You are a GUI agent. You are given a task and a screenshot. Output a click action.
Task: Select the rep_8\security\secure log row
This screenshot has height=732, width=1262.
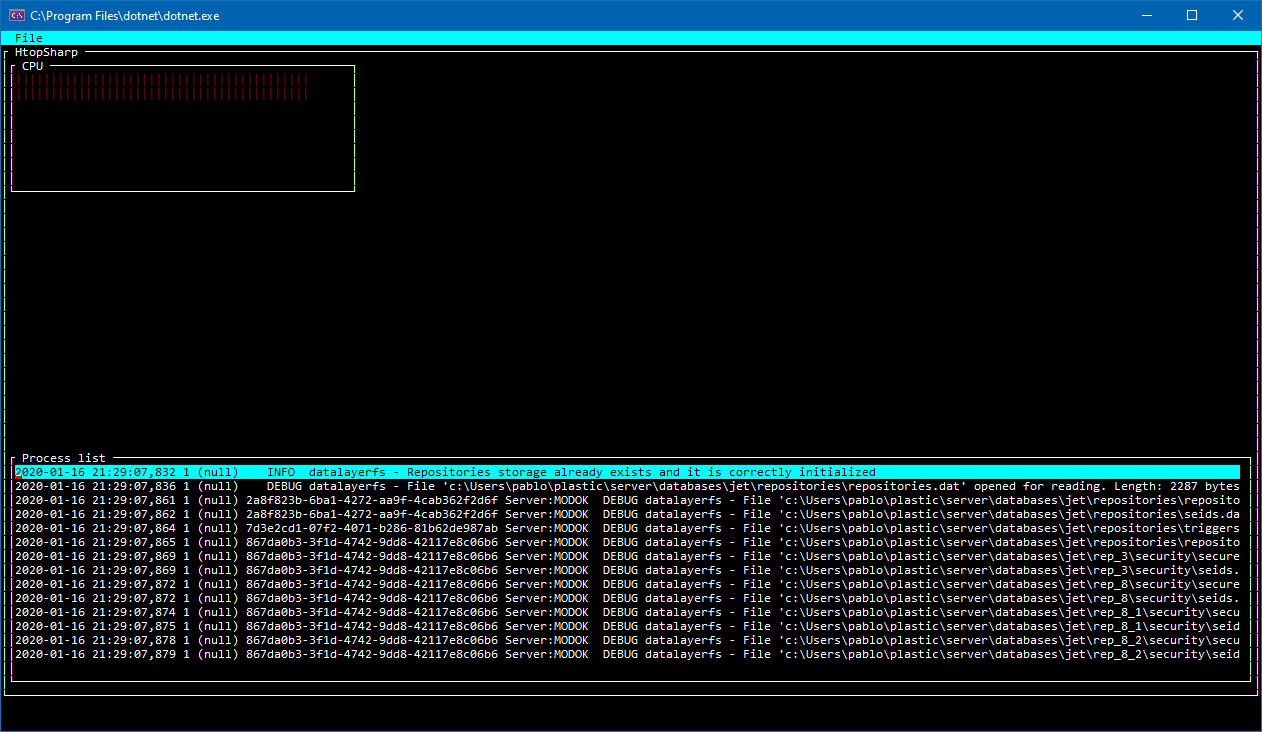627,584
